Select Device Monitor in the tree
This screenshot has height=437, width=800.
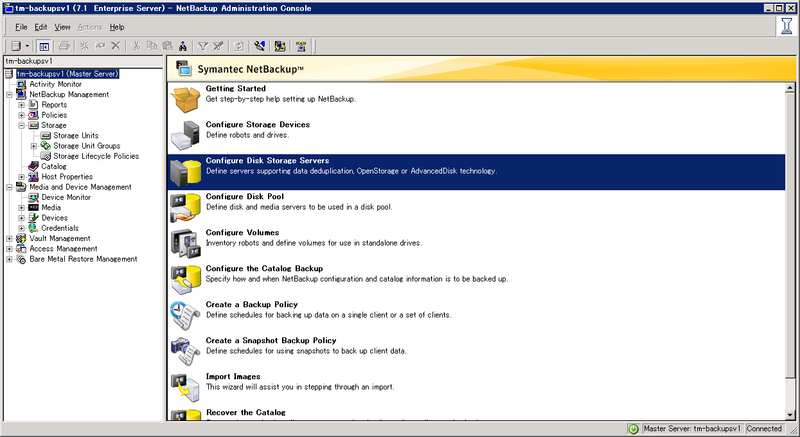coord(66,197)
